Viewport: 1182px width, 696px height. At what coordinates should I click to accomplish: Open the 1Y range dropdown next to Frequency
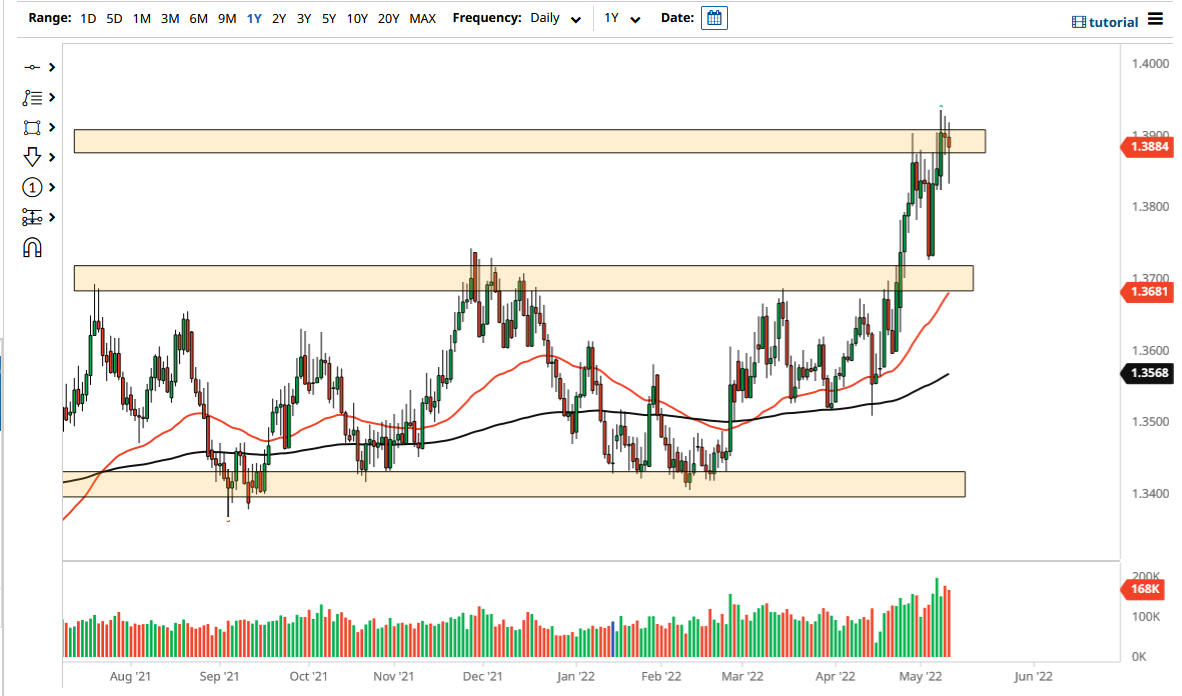[x=620, y=17]
